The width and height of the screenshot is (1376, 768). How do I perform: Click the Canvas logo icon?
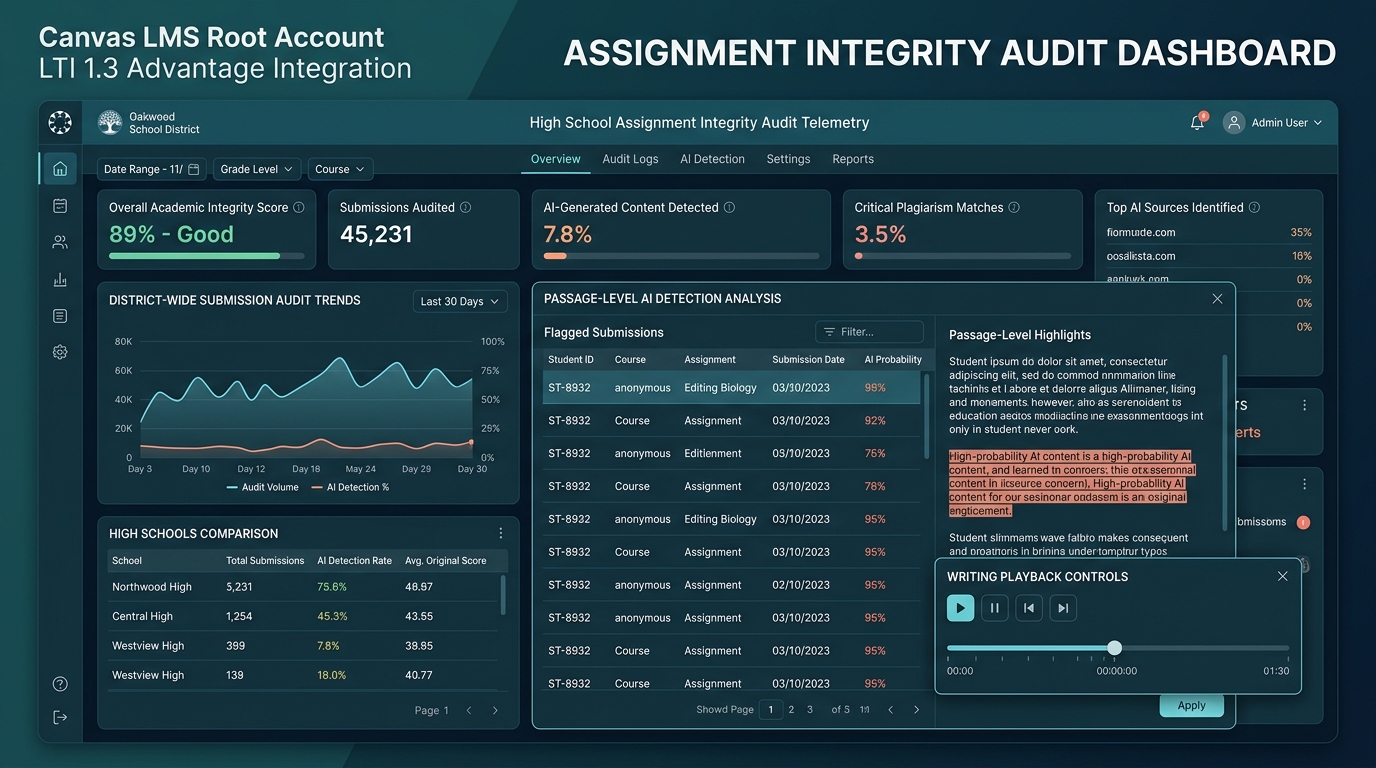point(60,122)
